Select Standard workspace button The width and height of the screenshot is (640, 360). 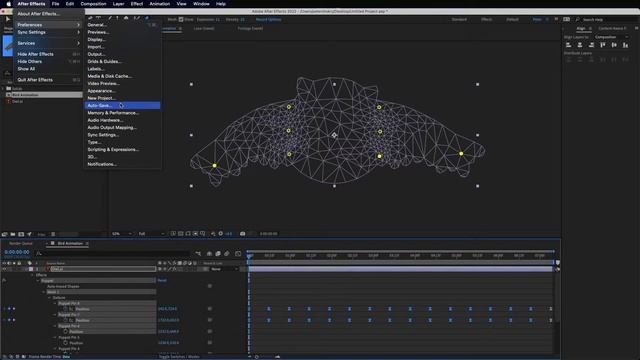pos(459,19)
